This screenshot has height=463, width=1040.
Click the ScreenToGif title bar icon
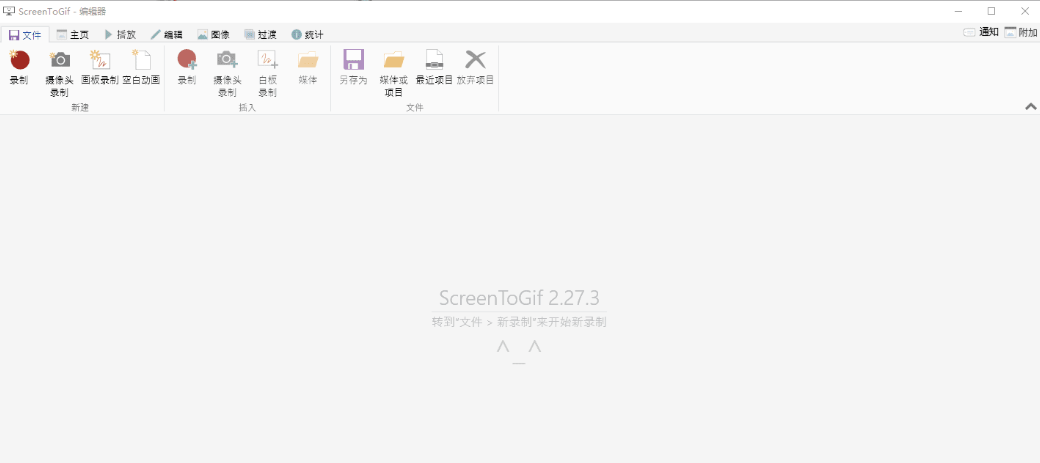click(x=9, y=11)
